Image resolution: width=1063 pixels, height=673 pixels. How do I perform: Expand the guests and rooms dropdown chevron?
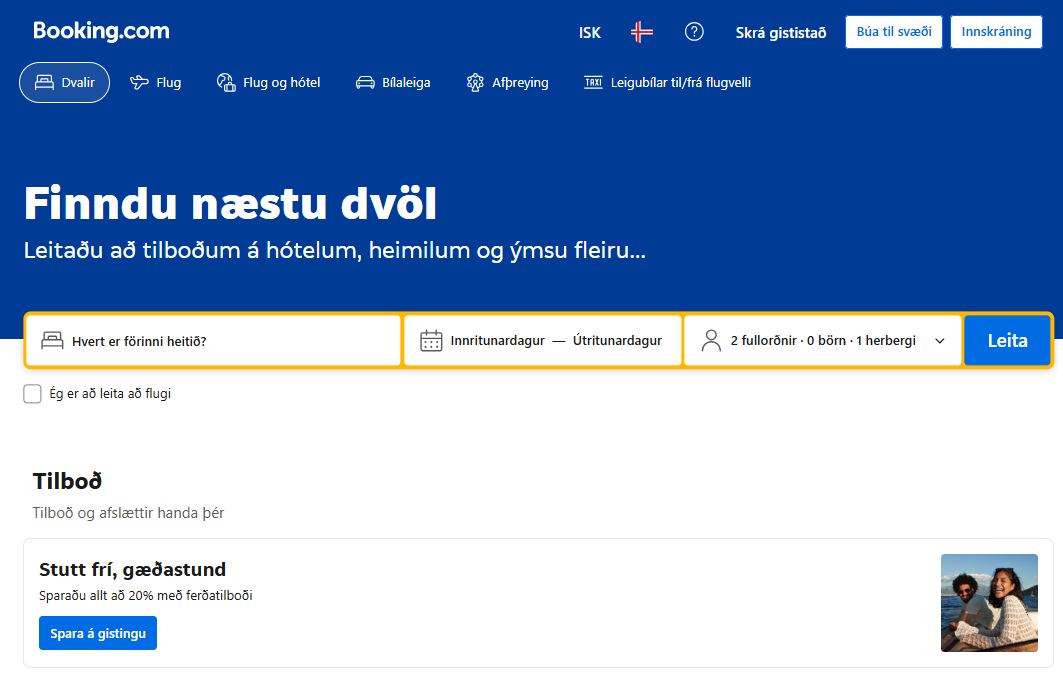coord(939,341)
